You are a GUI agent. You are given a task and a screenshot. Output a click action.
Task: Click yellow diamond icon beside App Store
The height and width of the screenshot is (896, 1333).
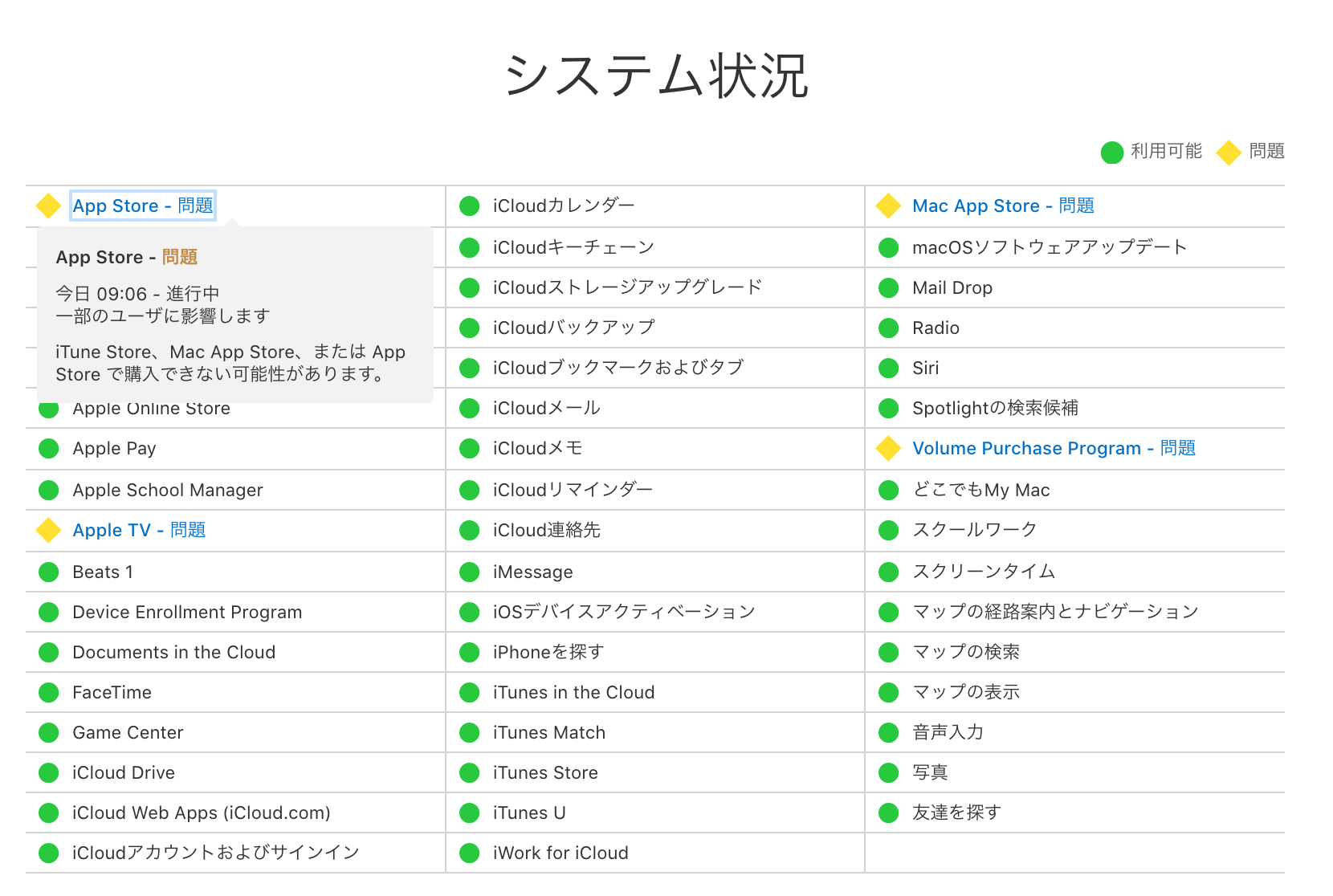pyautogui.click(x=49, y=206)
